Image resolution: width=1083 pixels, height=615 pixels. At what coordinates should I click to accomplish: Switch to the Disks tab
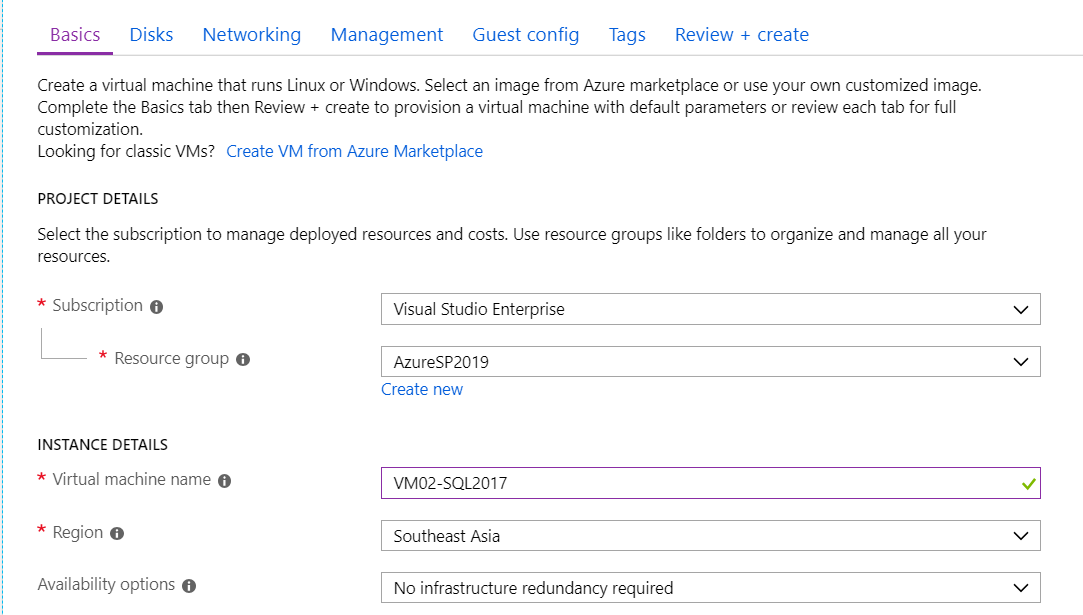click(151, 35)
